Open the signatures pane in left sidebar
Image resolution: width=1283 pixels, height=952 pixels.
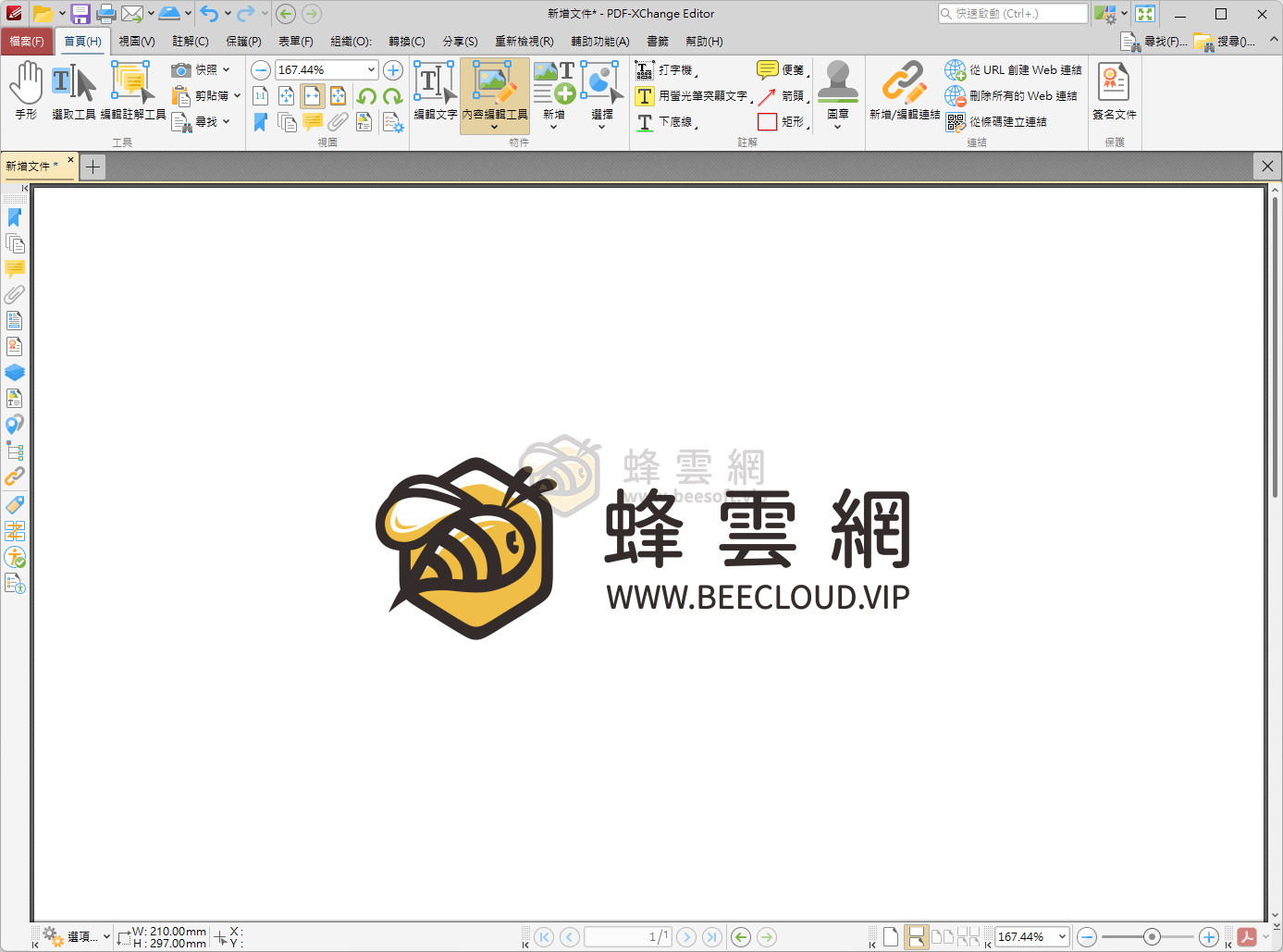pyautogui.click(x=15, y=347)
